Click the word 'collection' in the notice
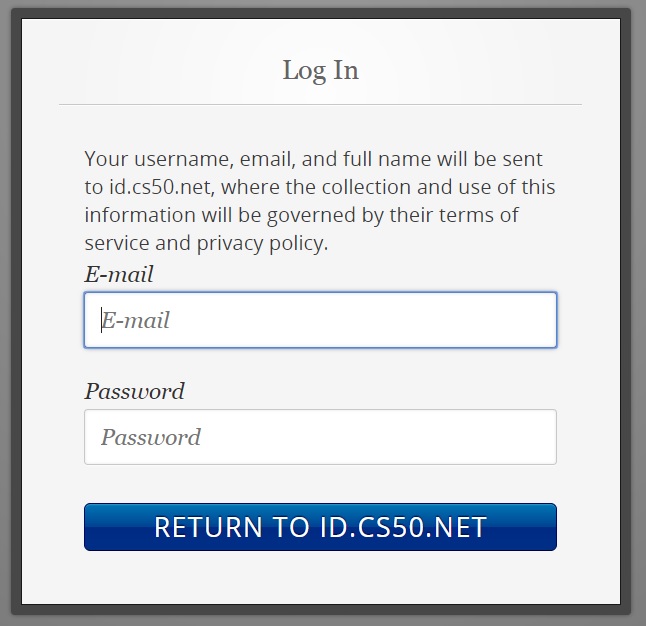 [x=371, y=187]
